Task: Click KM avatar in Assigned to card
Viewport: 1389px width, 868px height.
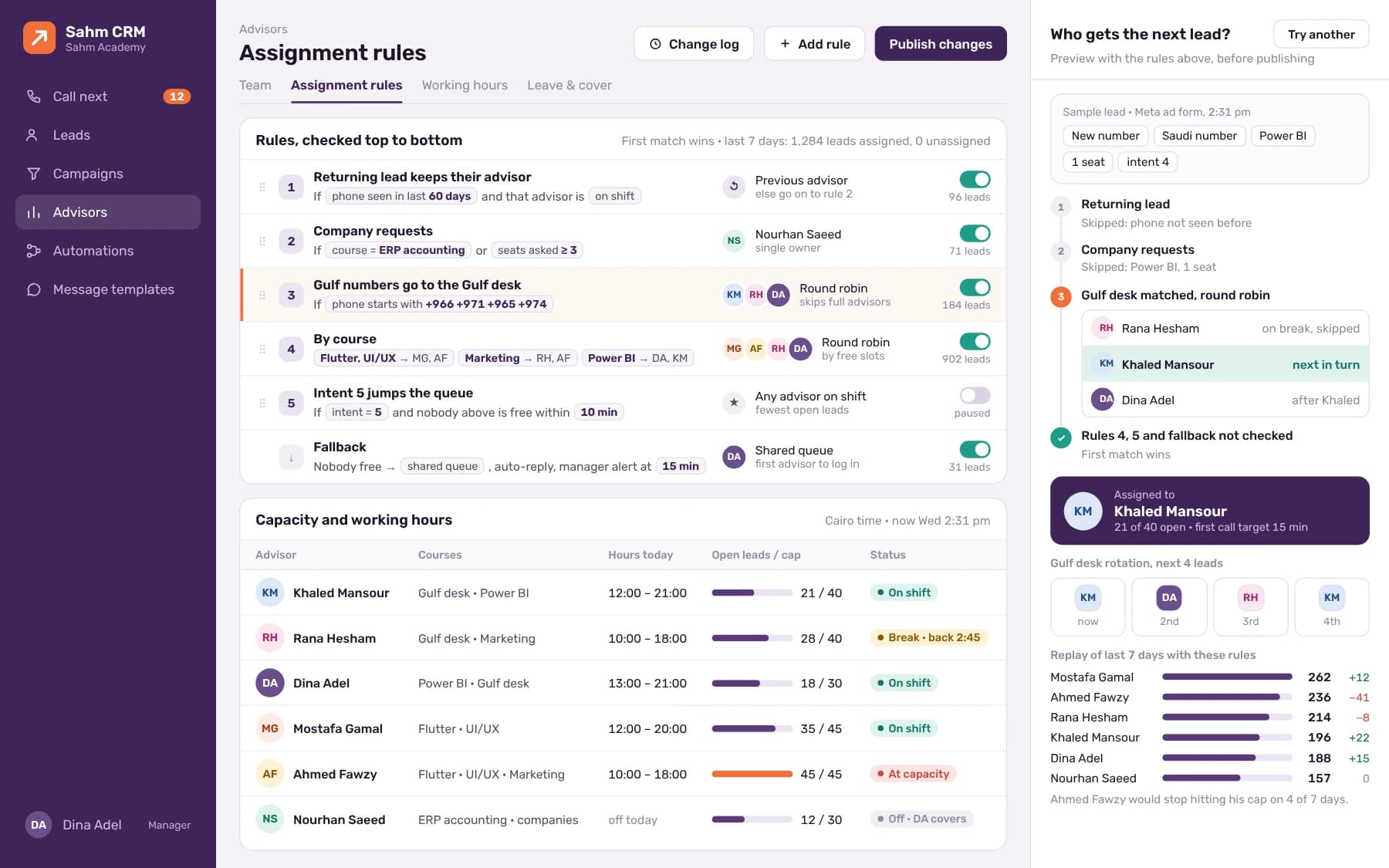Action: point(1083,511)
